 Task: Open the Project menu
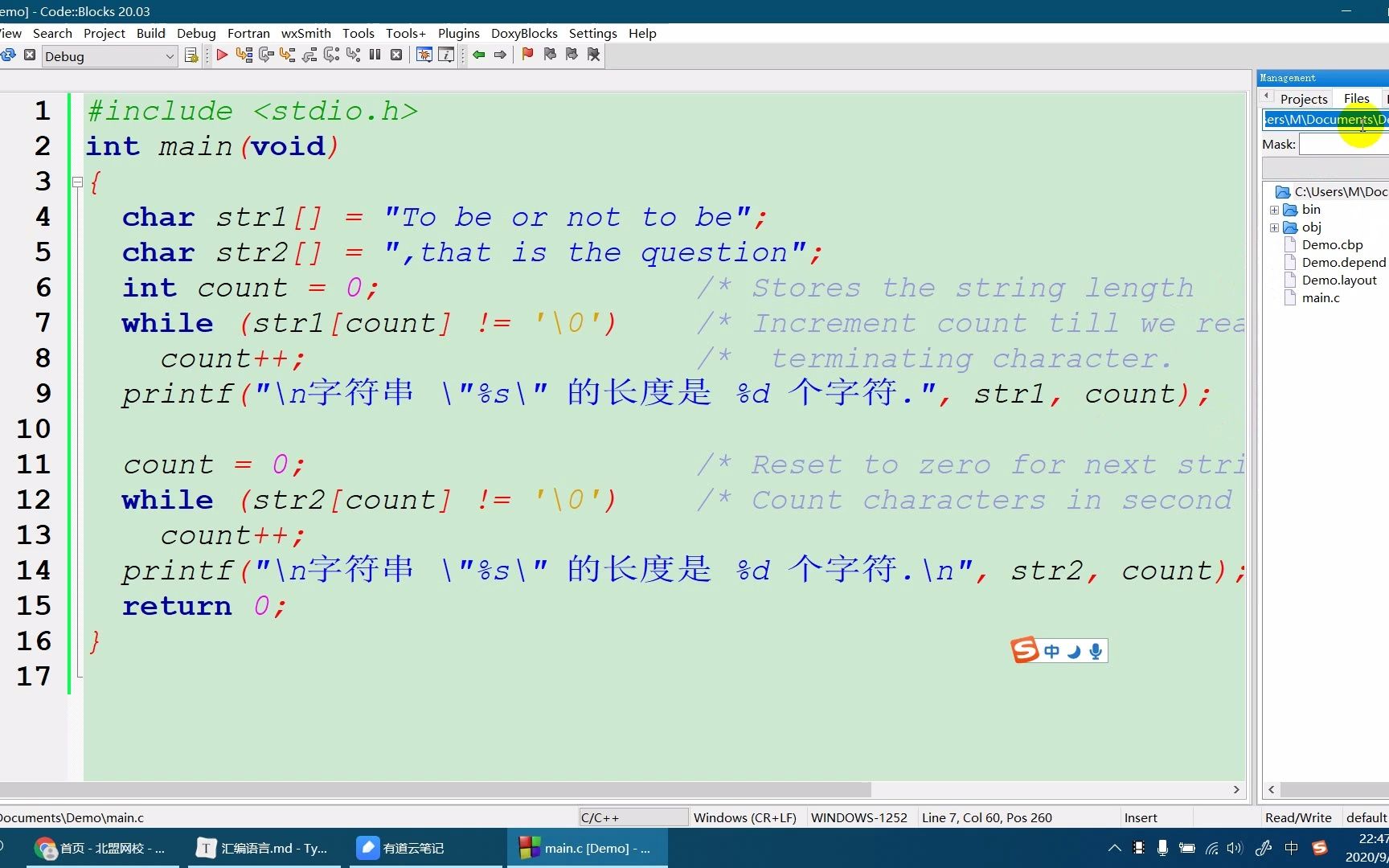click(x=104, y=33)
